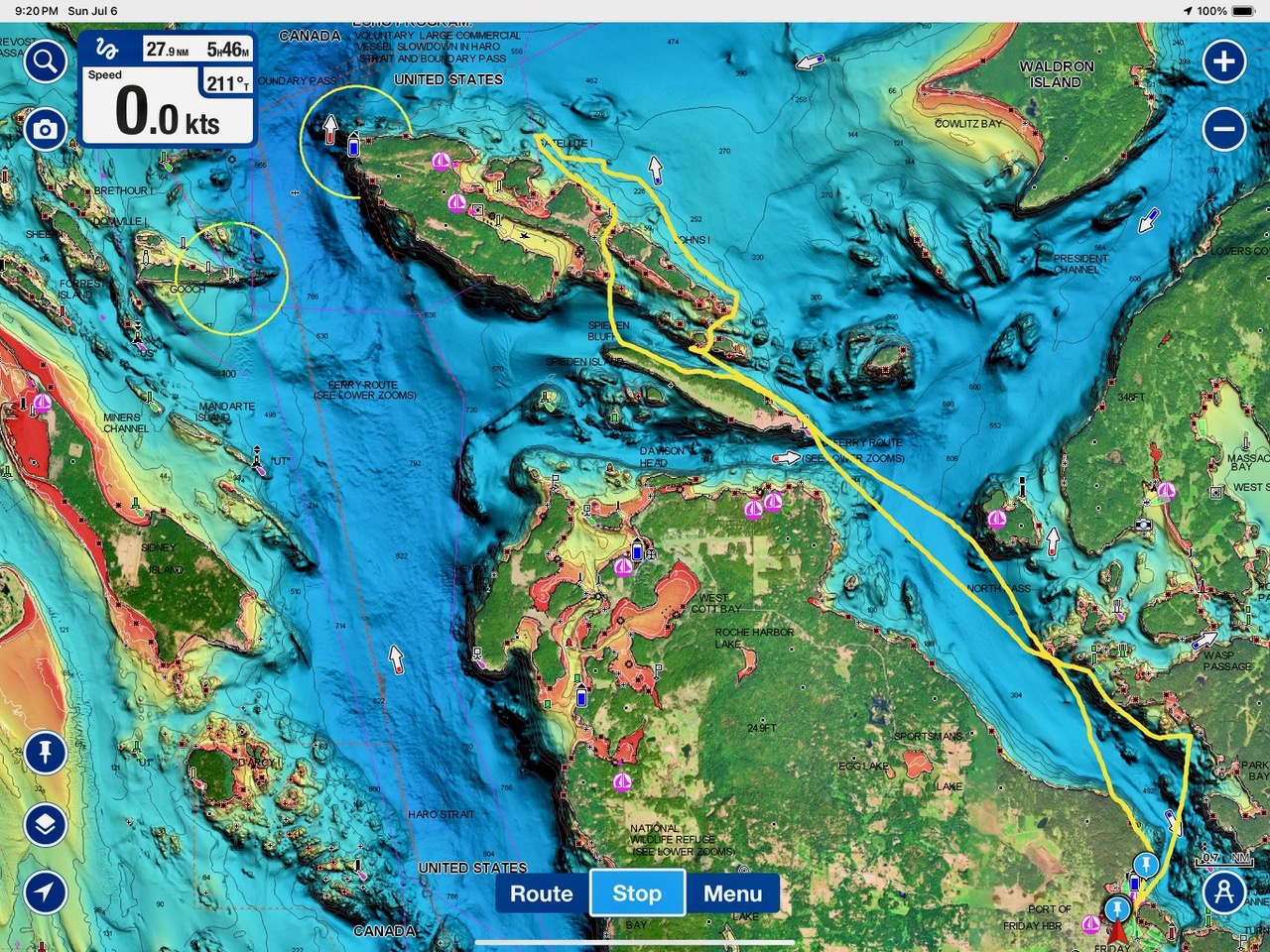Tap the yellow range circle around Gooch
The image size is (1270, 952).
pos(232,279)
